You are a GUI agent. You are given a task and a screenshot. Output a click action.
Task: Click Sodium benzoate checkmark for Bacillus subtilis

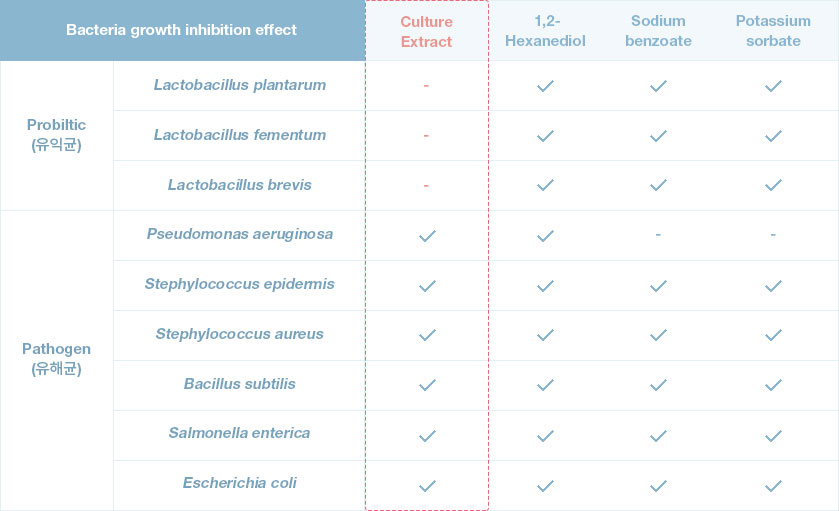coord(658,385)
